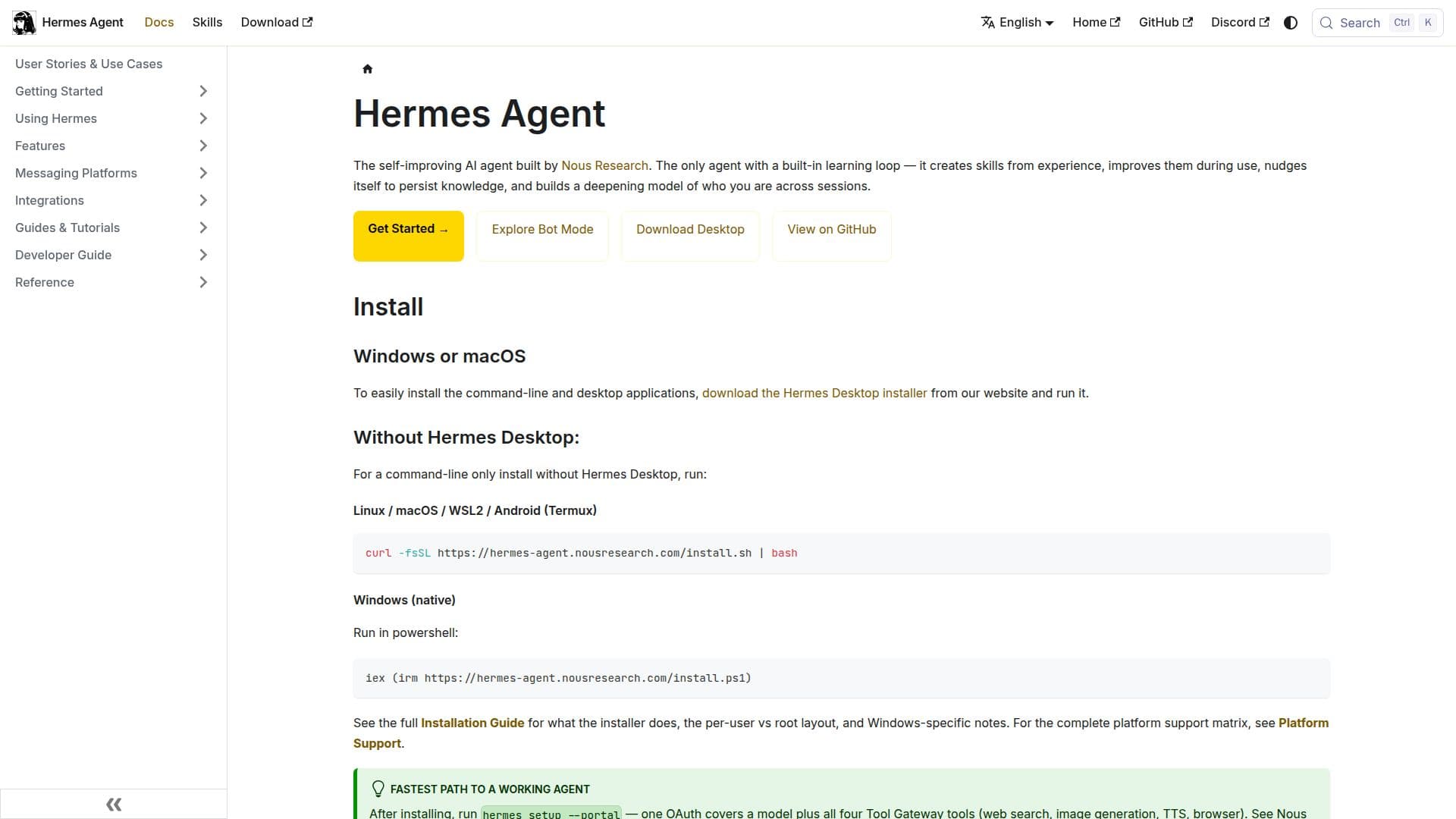Click the 'hermes setup --portal' inline code
The width and height of the screenshot is (1456, 819).
[x=551, y=813]
